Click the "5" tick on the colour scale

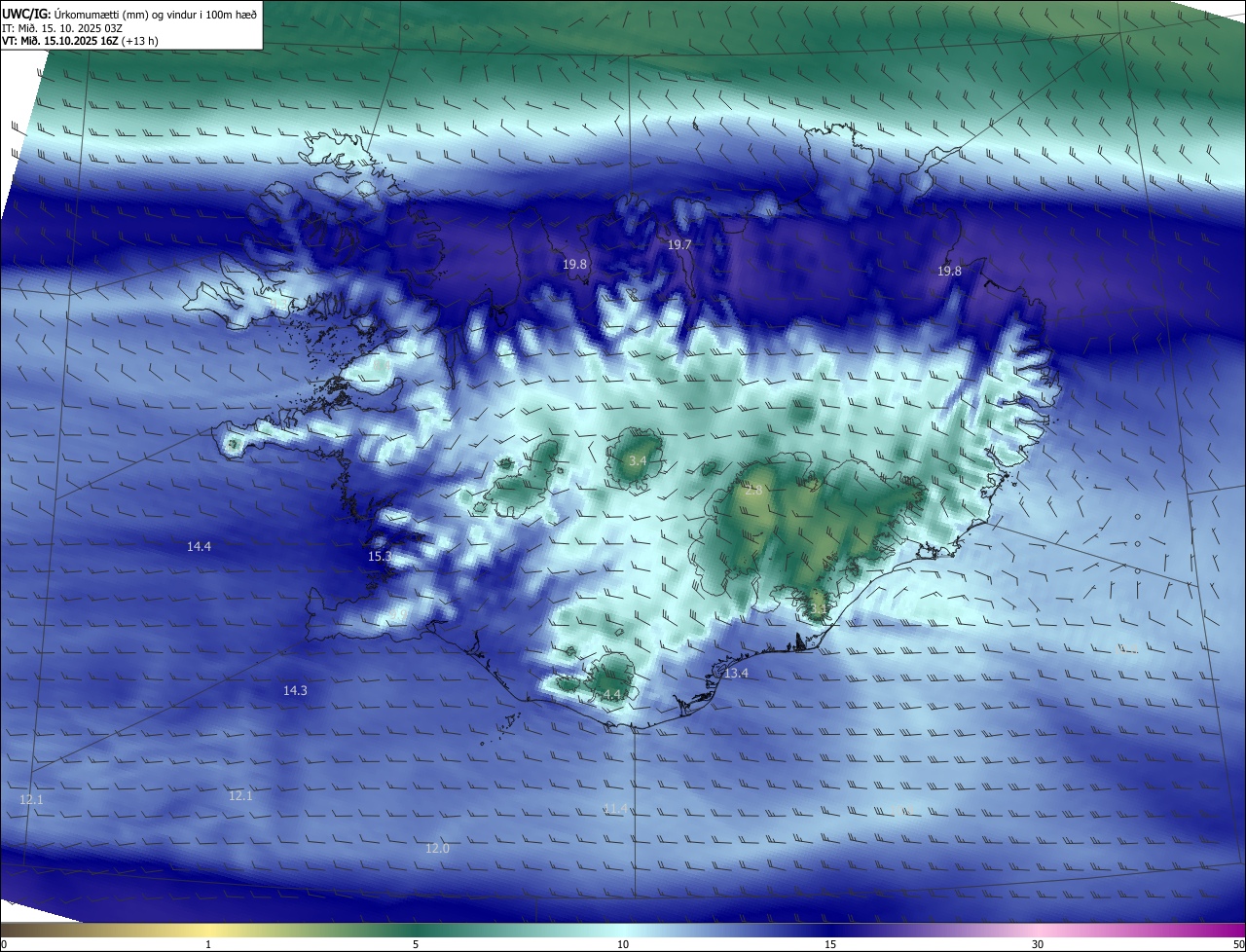point(416,944)
